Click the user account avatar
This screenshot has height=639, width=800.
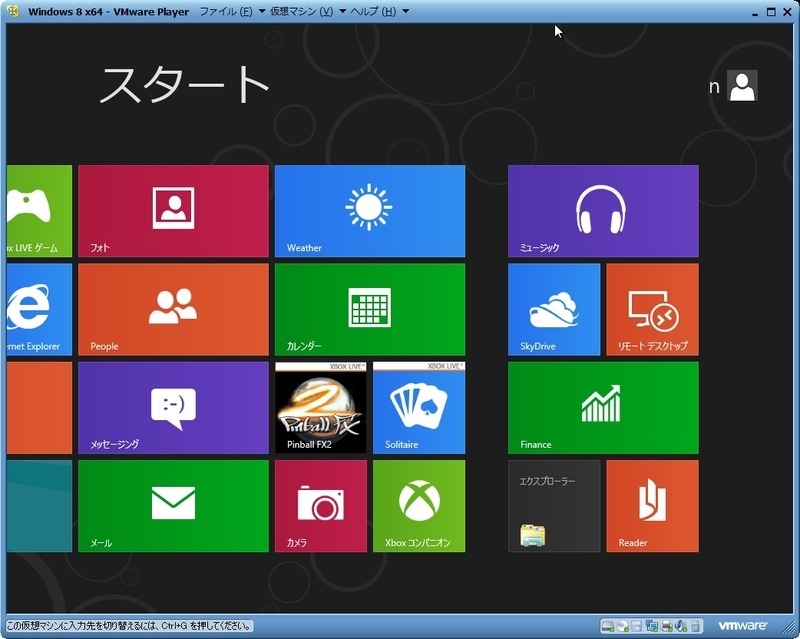click(x=742, y=86)
